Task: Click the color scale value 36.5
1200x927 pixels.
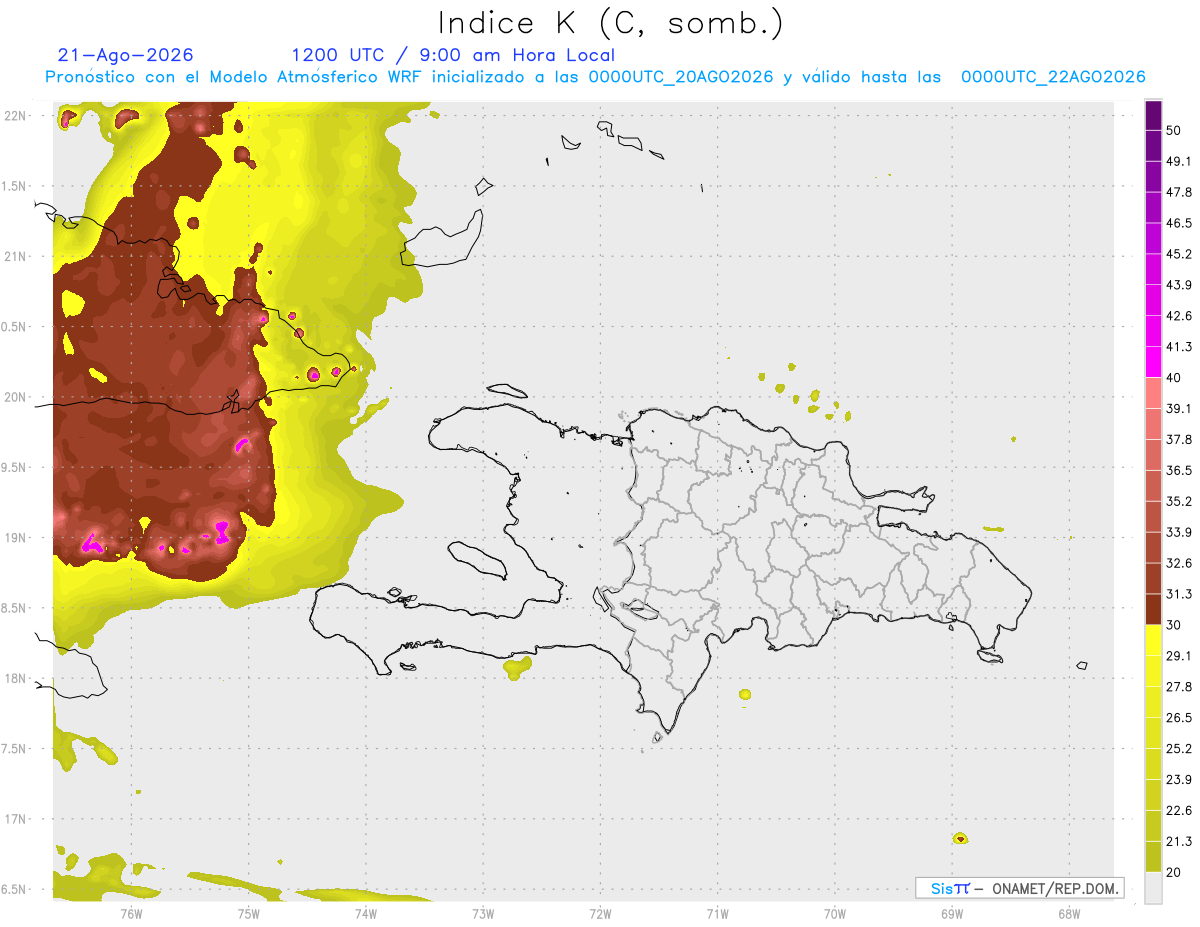Action: pyautogui.click(x=1179, y=471)
